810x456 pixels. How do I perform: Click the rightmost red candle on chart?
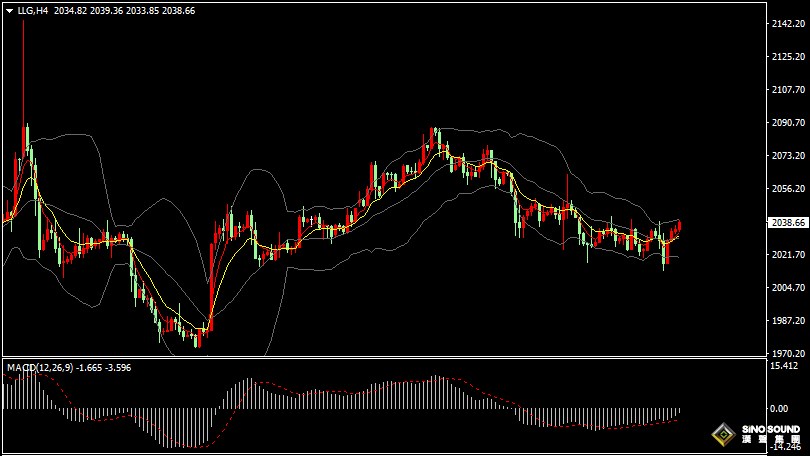679,226
